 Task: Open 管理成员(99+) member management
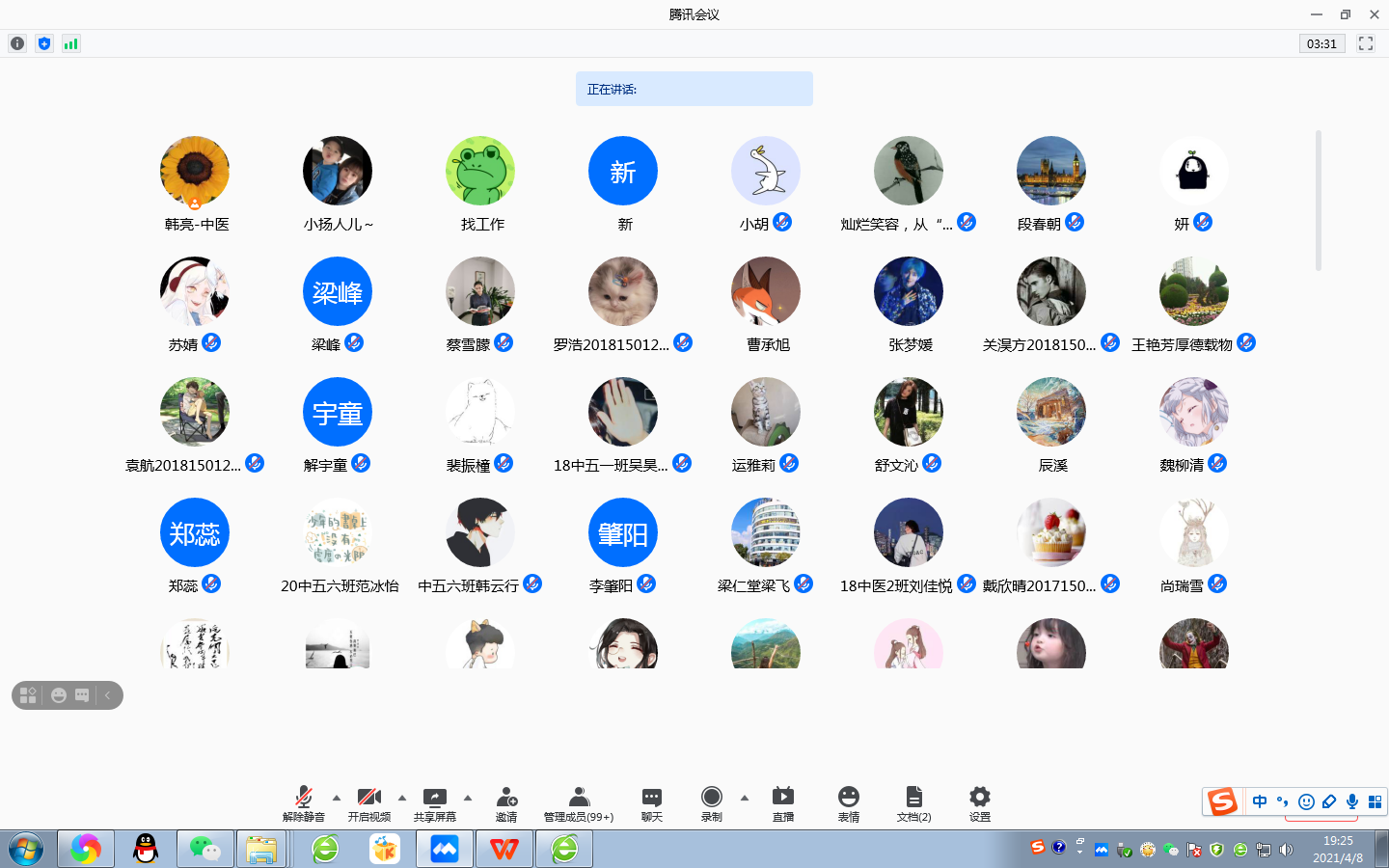coord(579,803)
